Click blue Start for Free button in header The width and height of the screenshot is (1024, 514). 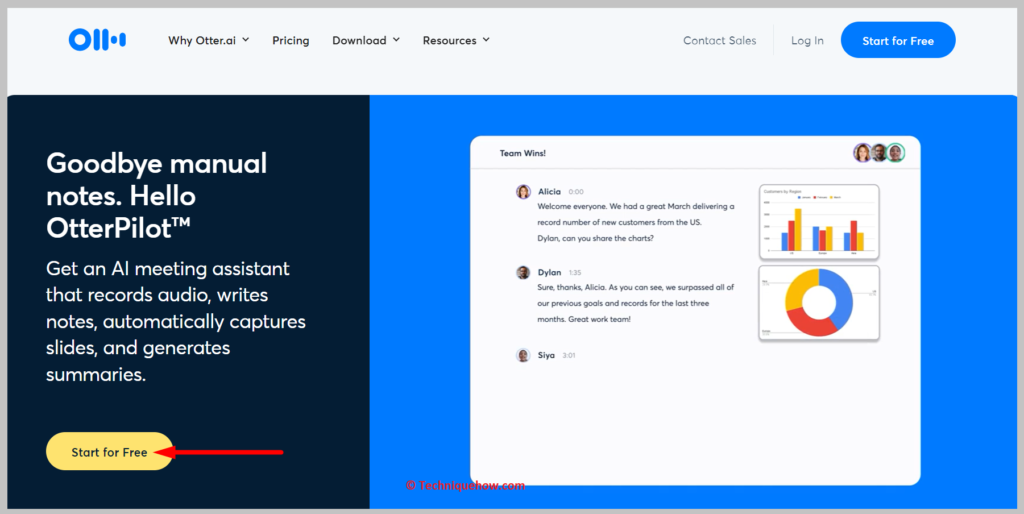898,40
